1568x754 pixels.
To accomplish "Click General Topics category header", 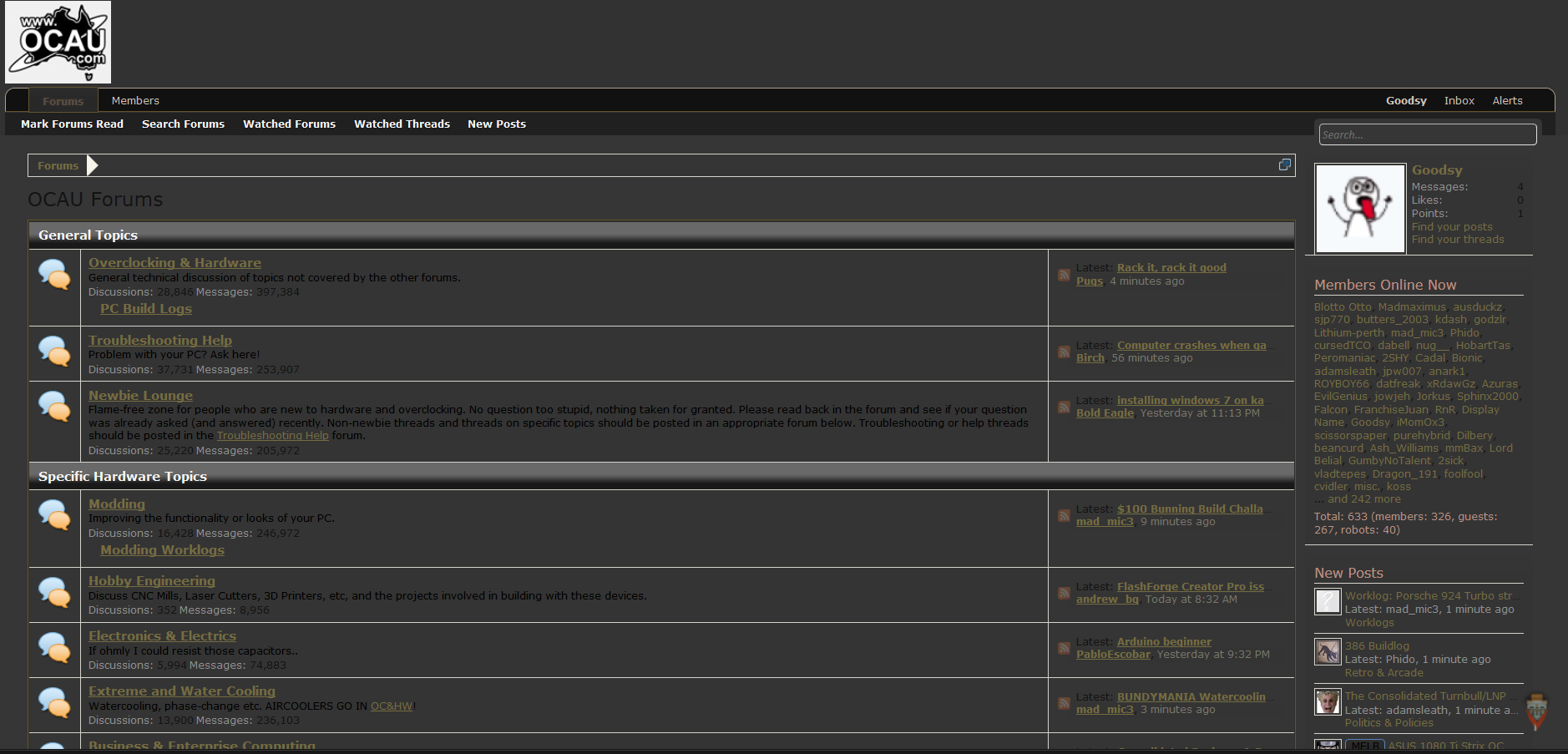I will 661,235.
